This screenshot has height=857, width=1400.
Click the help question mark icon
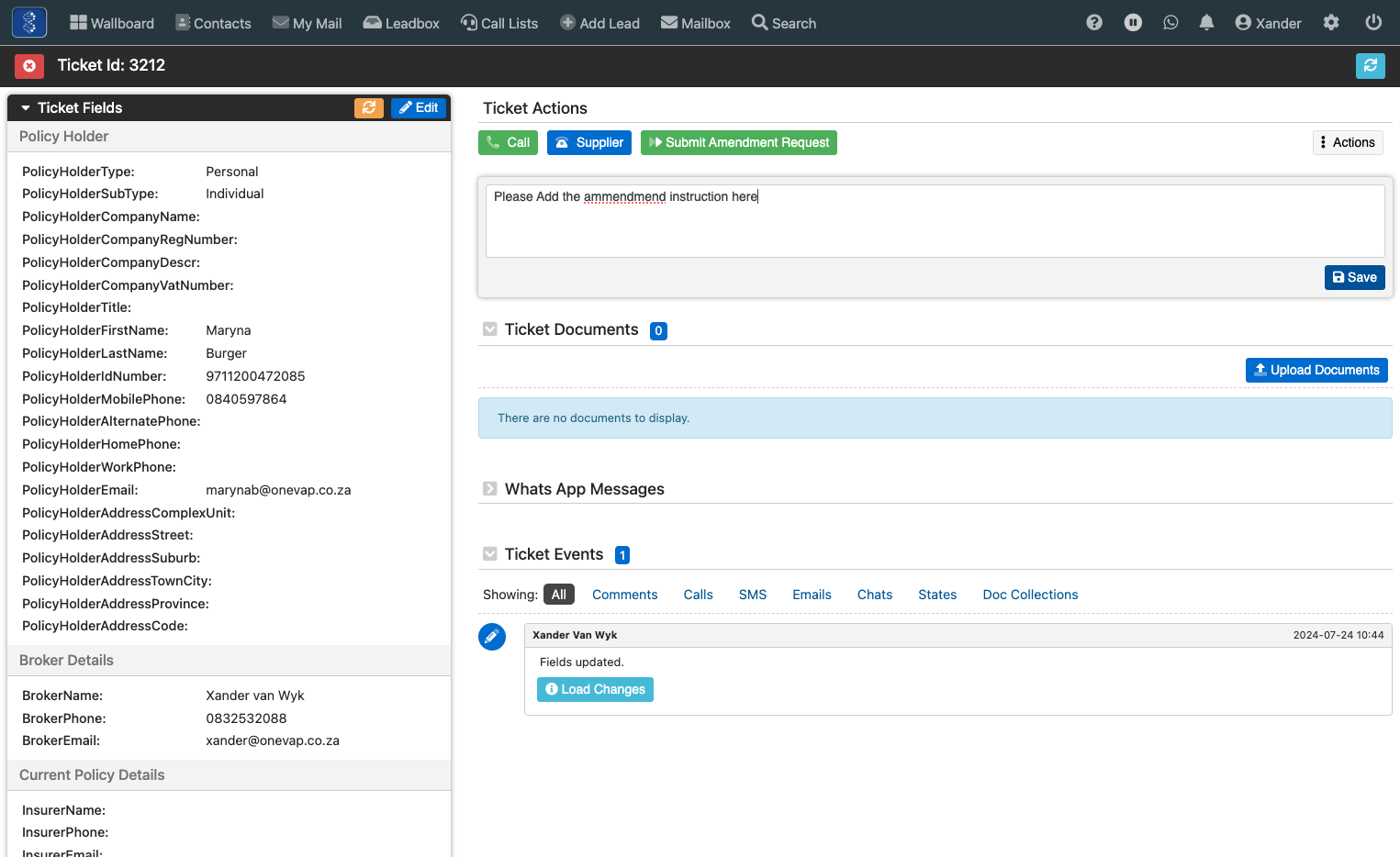(x=1093, y=23)
